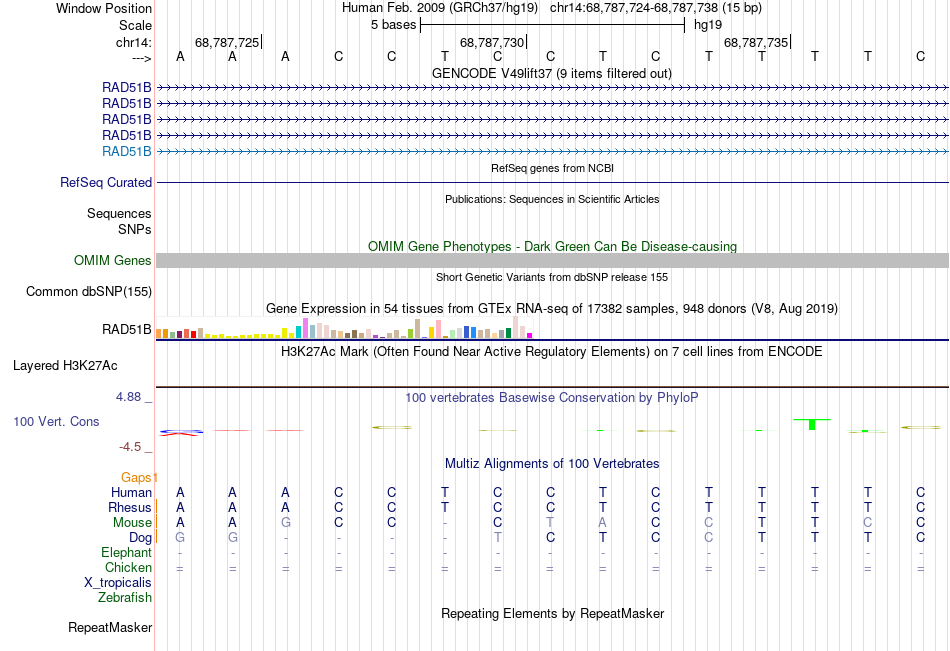Click the tall green PhyloP conservation bar
This screenshot has width=950, height=651.
click(812, 424)
